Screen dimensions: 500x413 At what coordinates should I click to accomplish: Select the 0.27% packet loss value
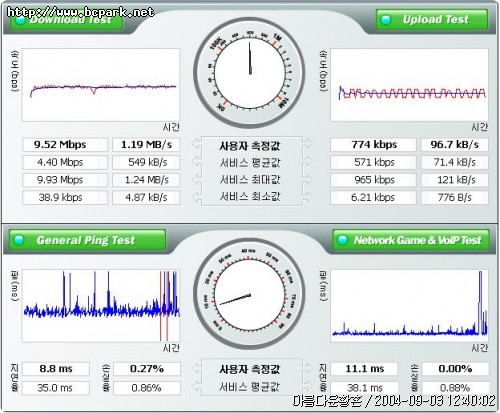point(147,369)
